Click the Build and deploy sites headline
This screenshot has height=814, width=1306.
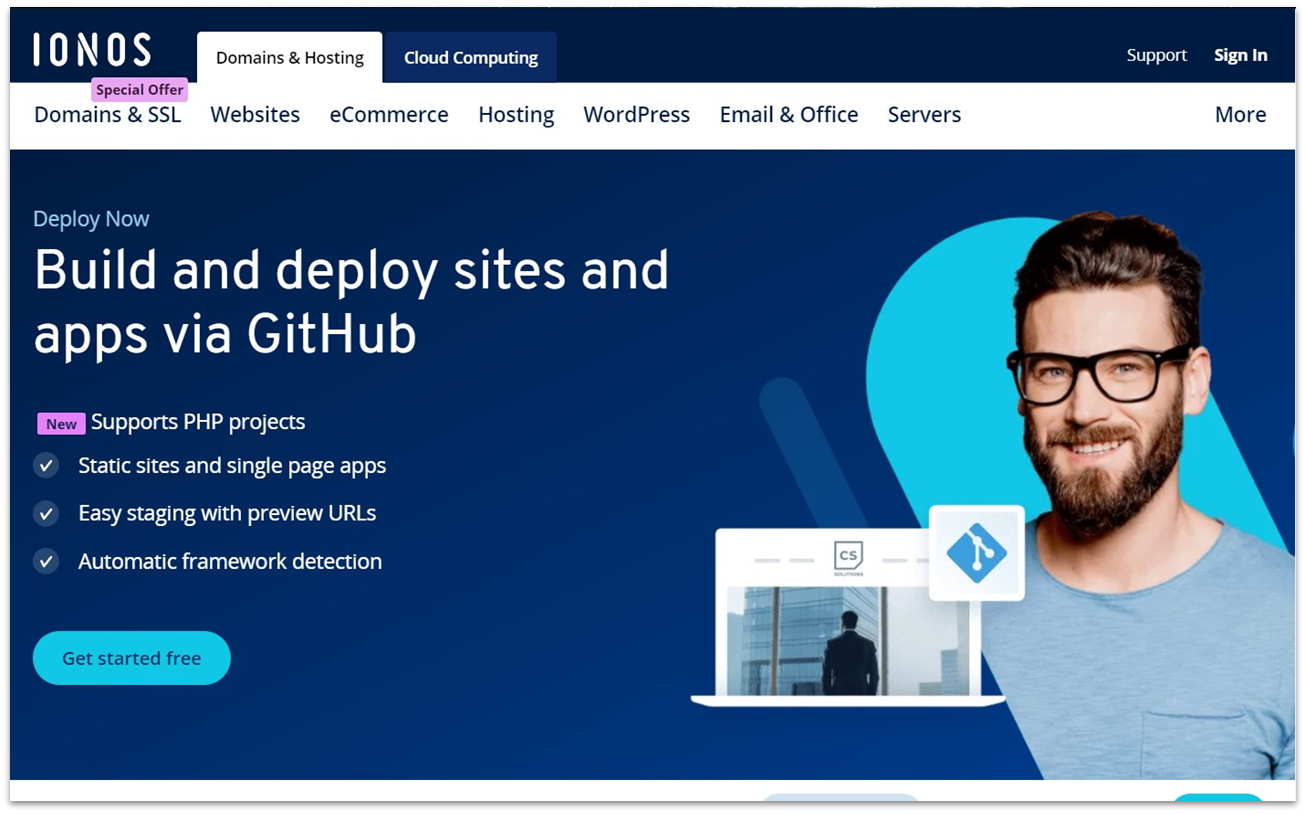click(x=351, y=301)
